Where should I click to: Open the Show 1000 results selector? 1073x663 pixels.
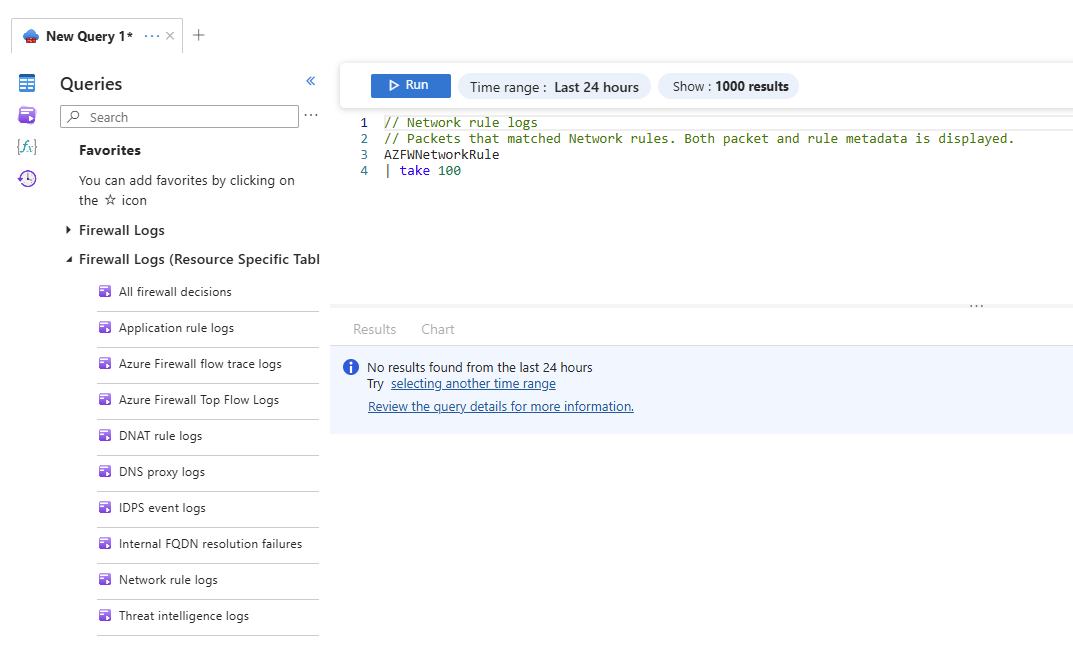(729, 87)
